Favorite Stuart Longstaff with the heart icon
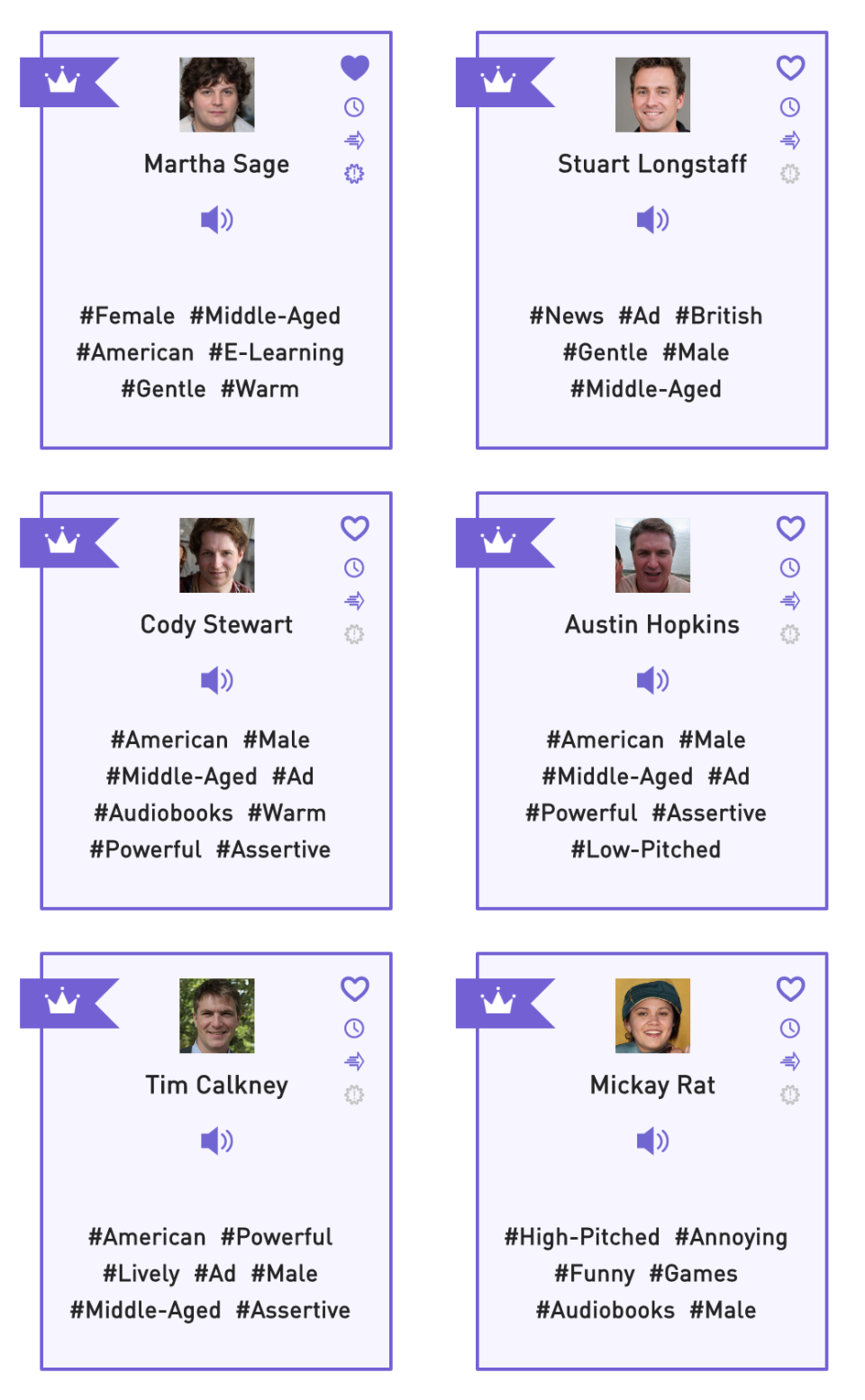 pos(790,68)
